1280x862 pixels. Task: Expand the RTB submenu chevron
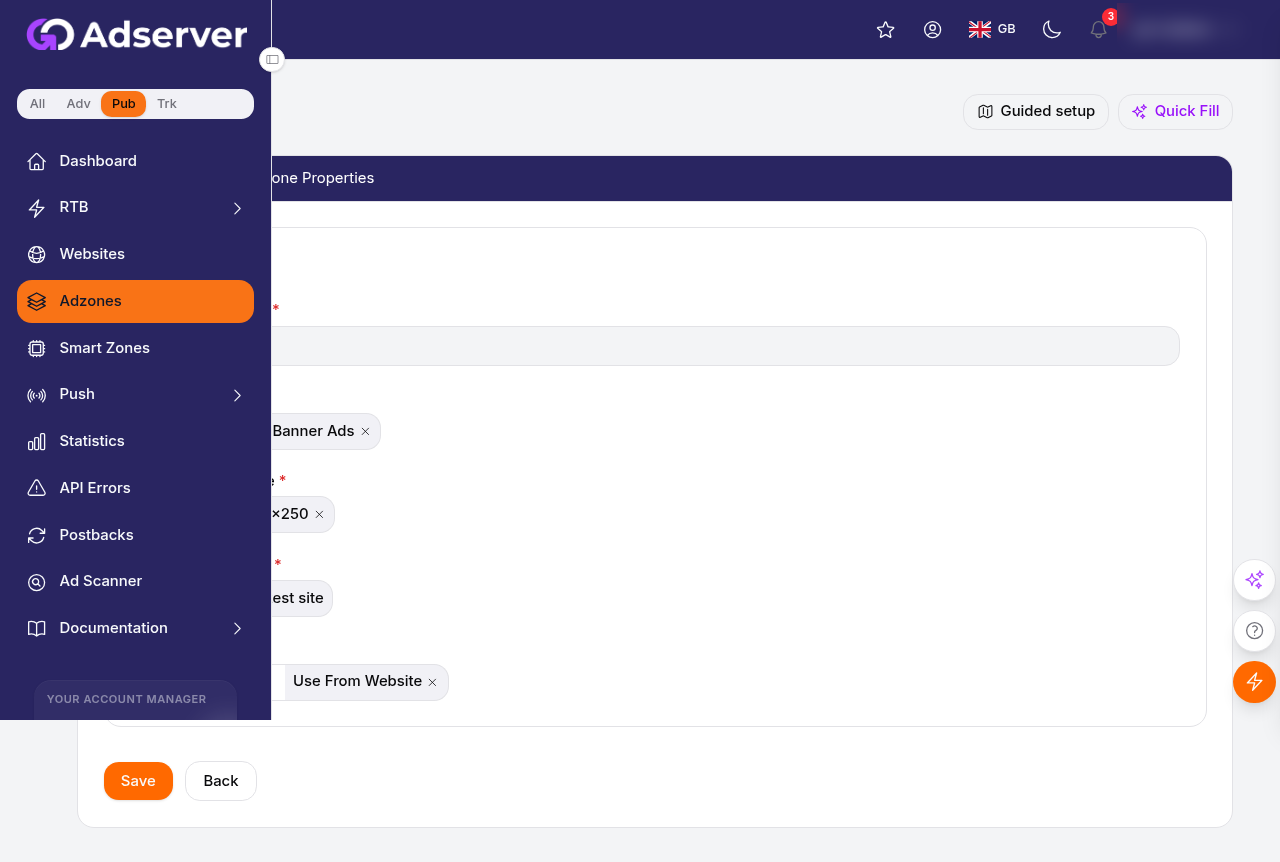coord(237,208)
